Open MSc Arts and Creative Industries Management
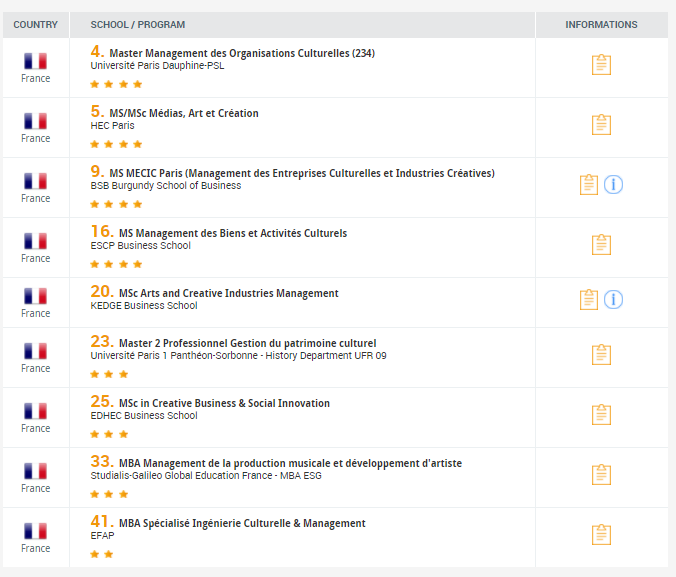 pyautogui.click(x=228, y=293)
